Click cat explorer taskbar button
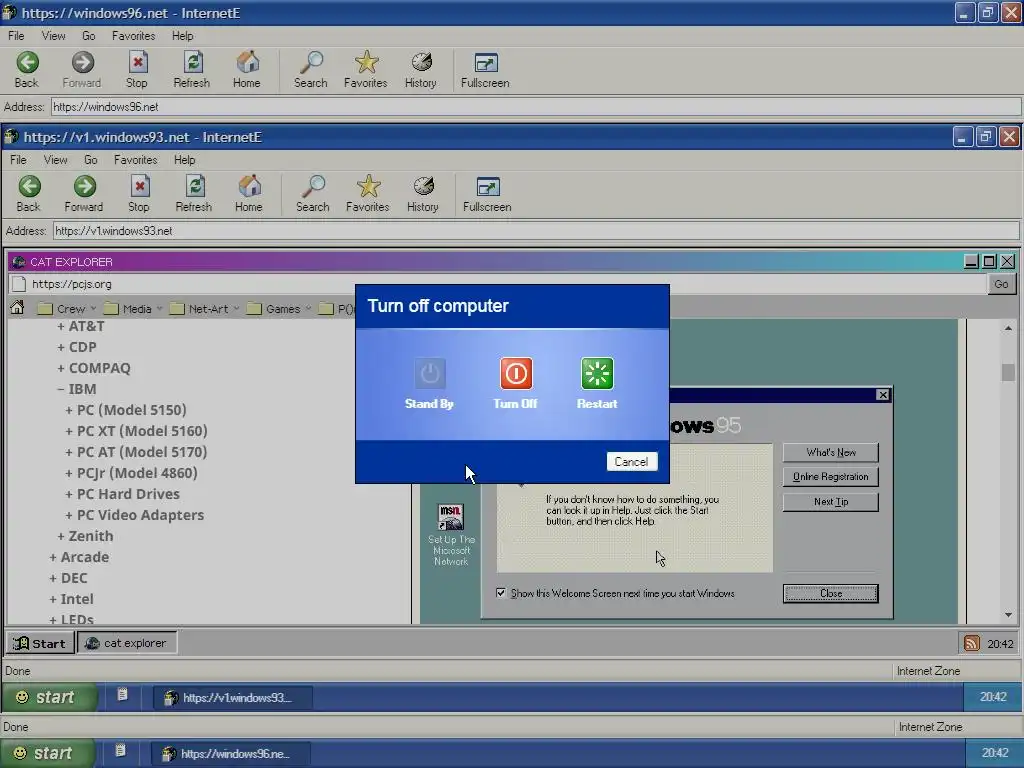 (127, 643)
